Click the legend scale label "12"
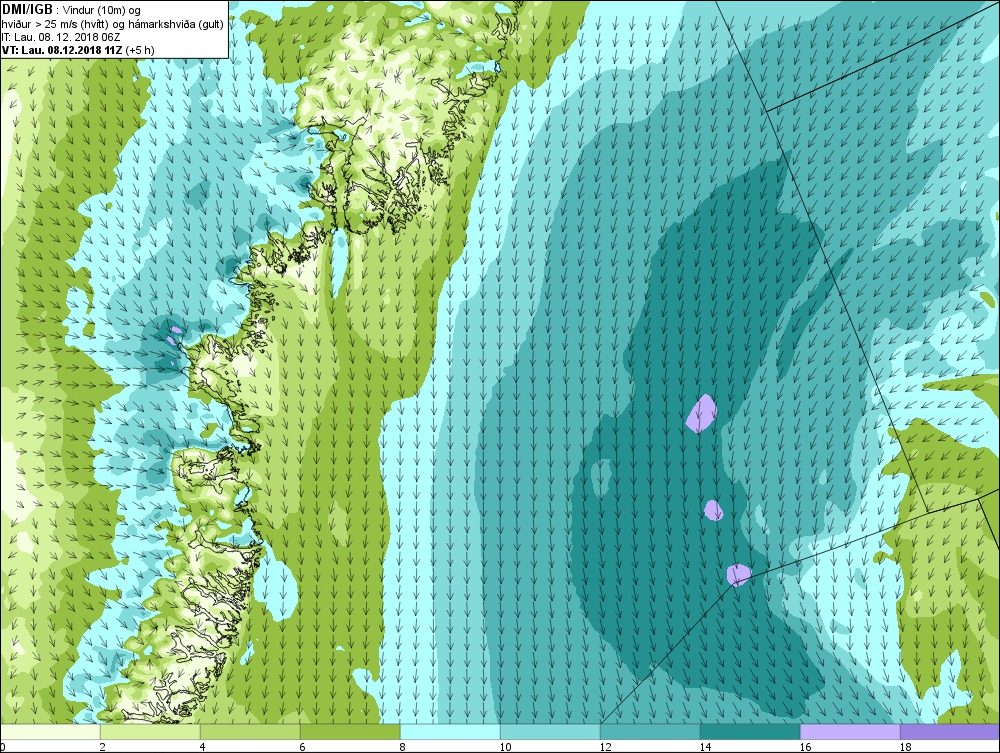Viewport: 1000px width, 753px height. 605,747
